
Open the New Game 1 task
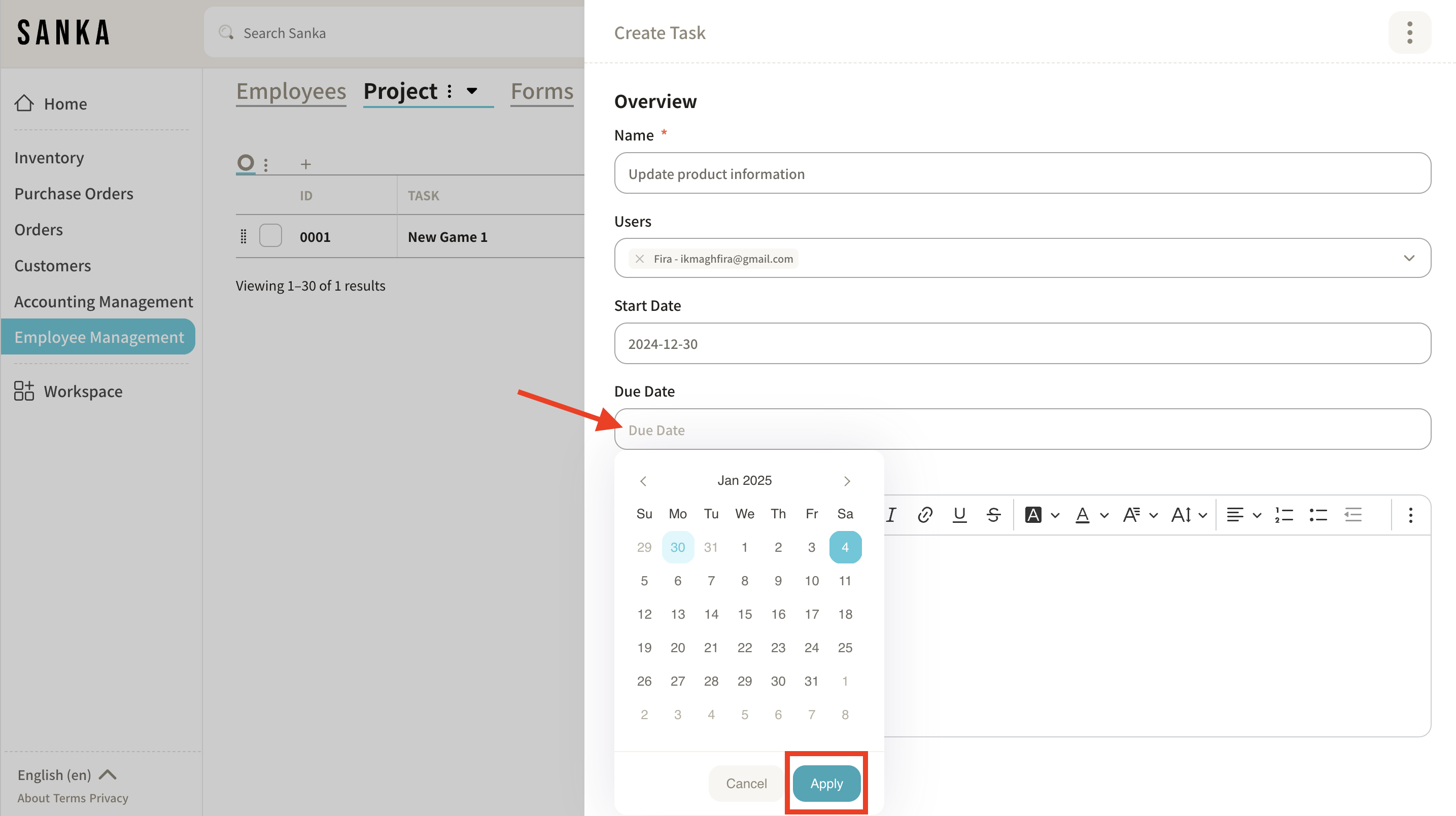click(x=447, y=237)
